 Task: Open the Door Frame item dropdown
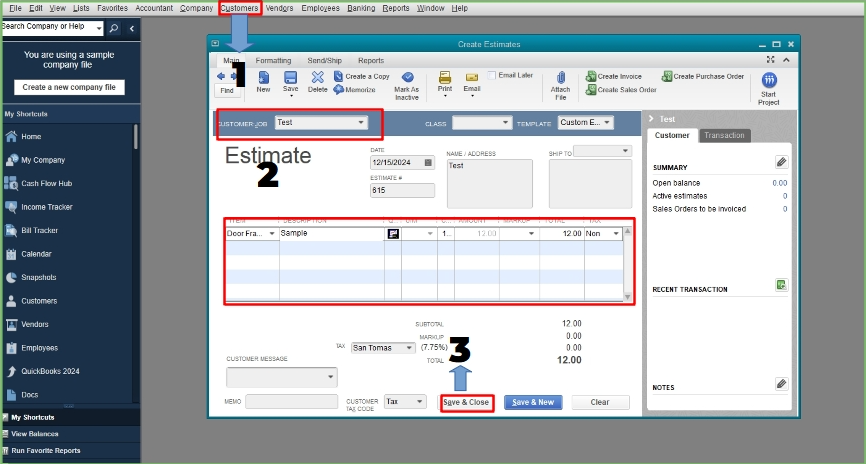click(x=272, y=234)
